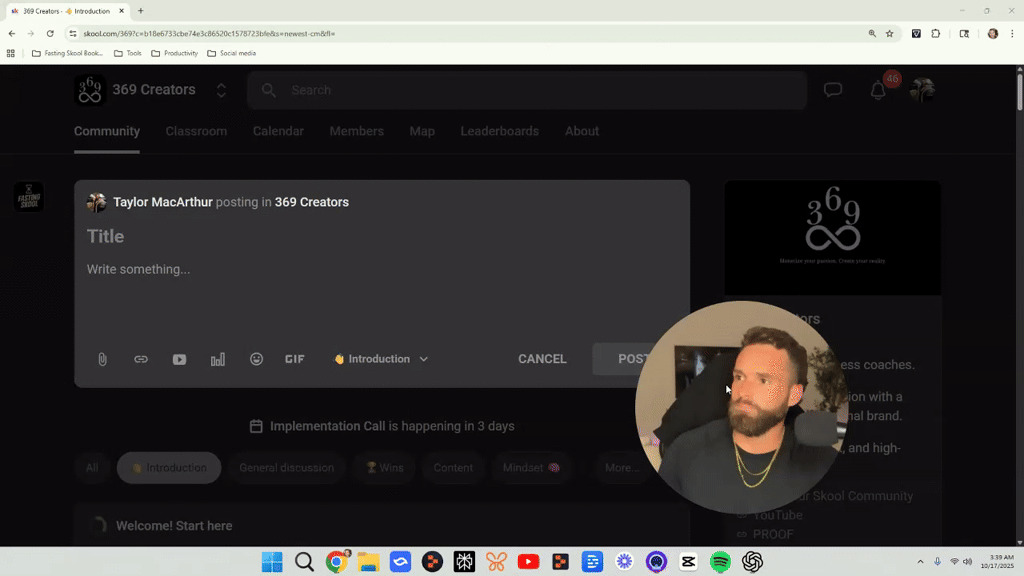Bookmark this page with the star icon
This screenshot has width=1024, height=576.
889,33
